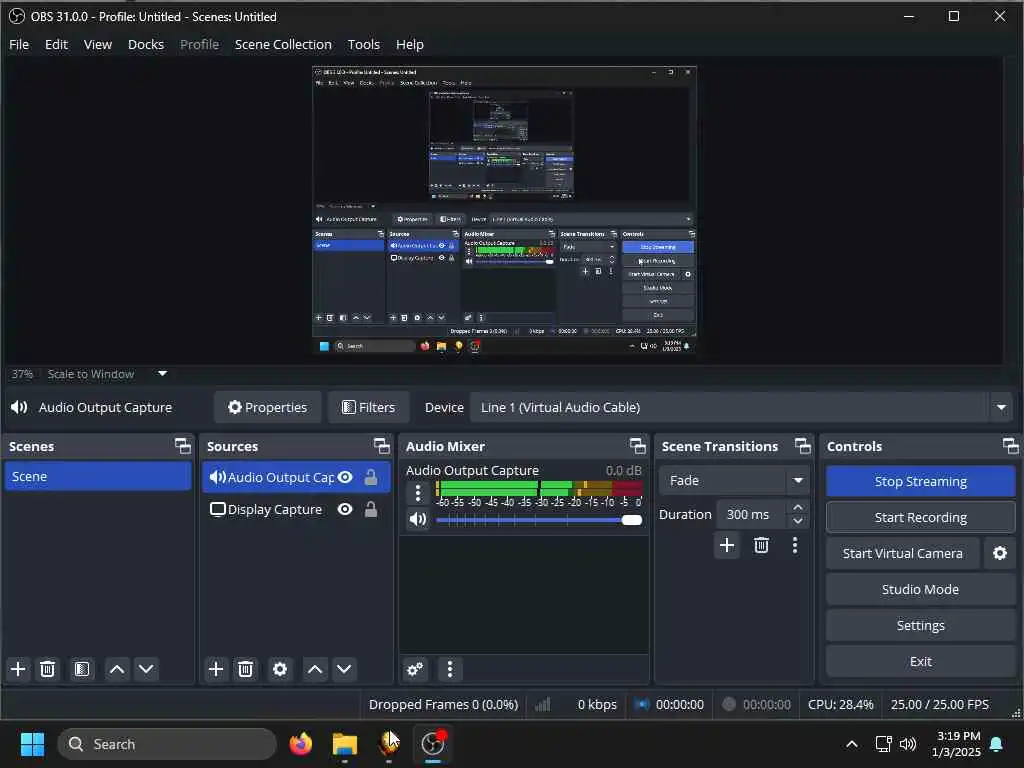
Task: Show hidden system tray icons chevron
Action: (x=852, y=744)
